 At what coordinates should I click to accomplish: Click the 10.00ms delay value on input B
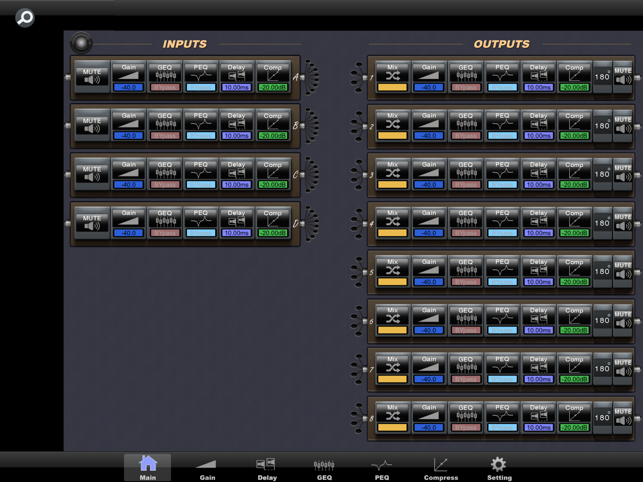coord(237,136)
